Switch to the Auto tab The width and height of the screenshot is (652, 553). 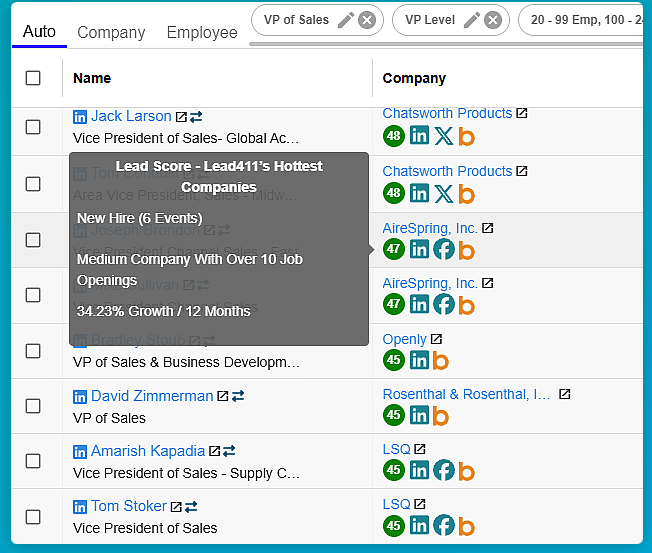(39, 32)
